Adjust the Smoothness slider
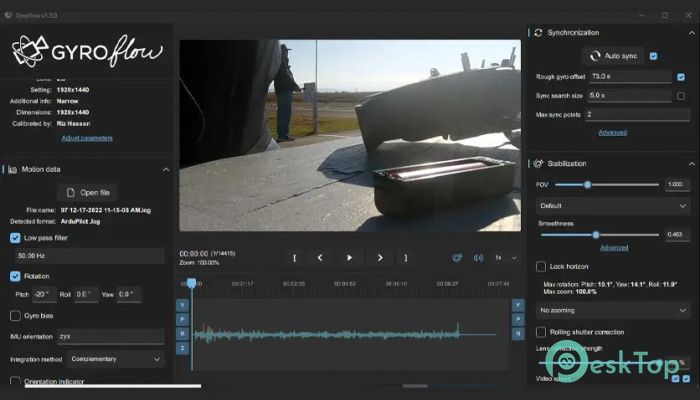Screen dimensions: 700x400 pos(600,234)
